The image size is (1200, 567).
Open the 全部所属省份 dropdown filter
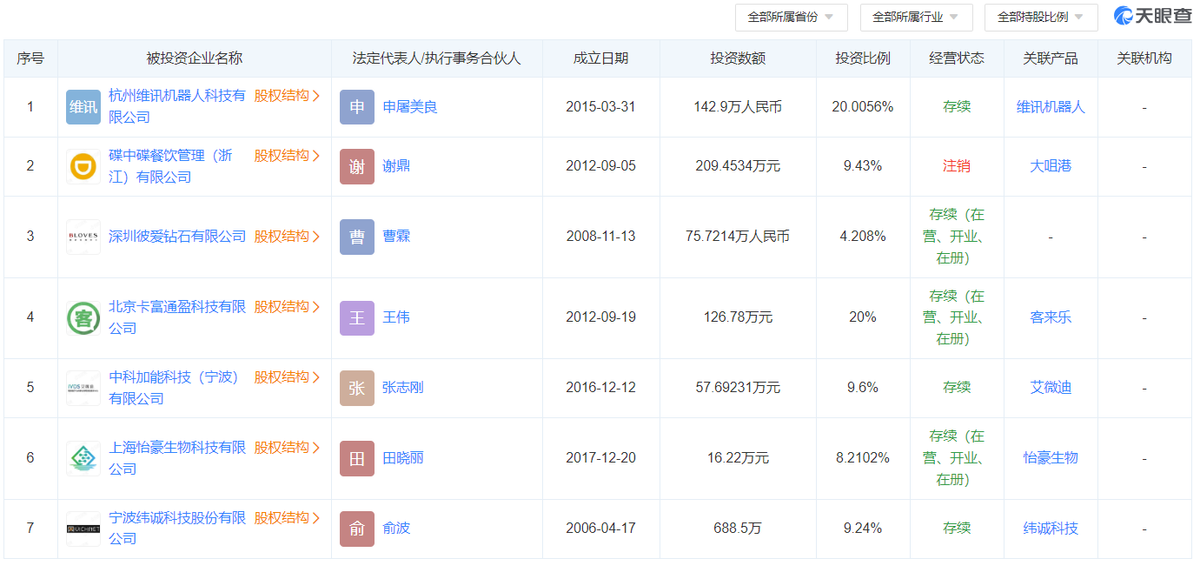(791, 17)
